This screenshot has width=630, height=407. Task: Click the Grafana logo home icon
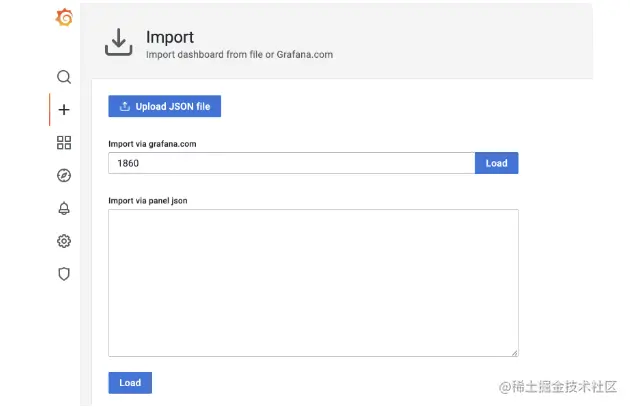click(64, 17)
